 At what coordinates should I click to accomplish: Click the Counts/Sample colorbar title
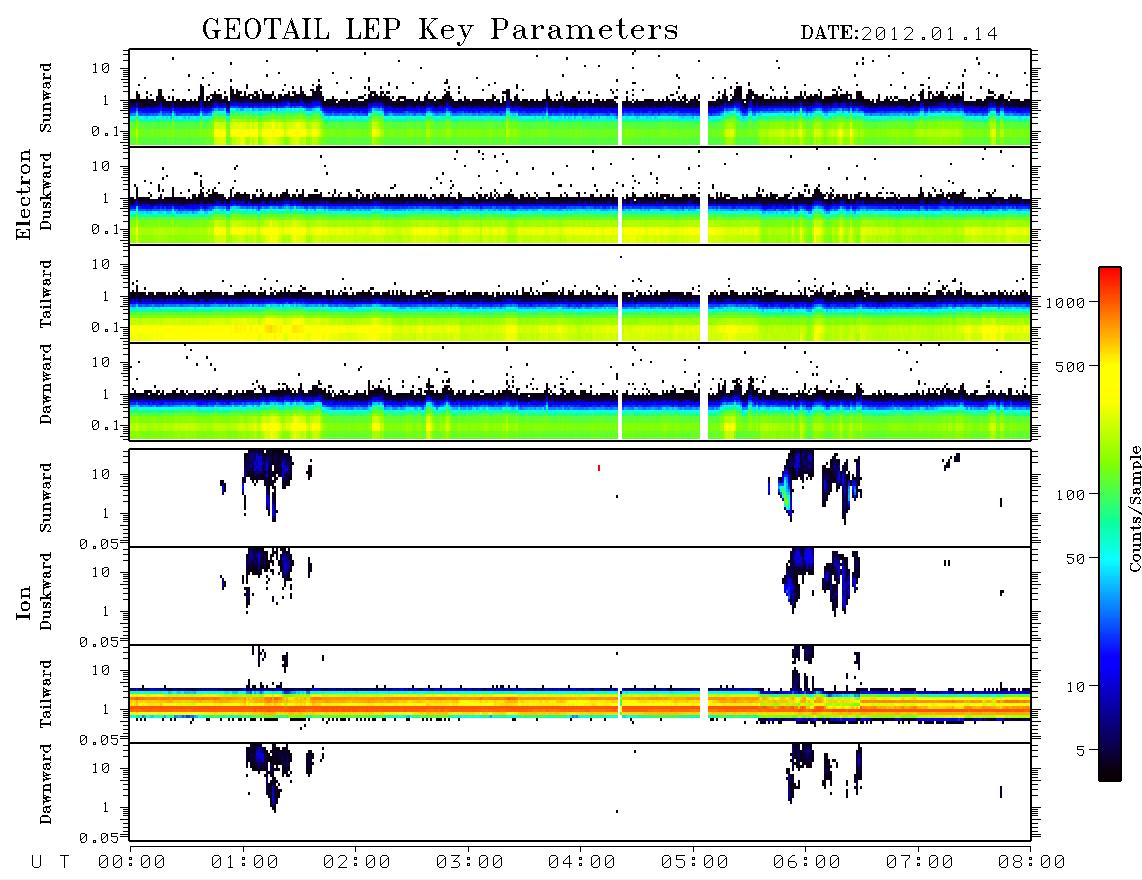click(x=1135, y=508)
